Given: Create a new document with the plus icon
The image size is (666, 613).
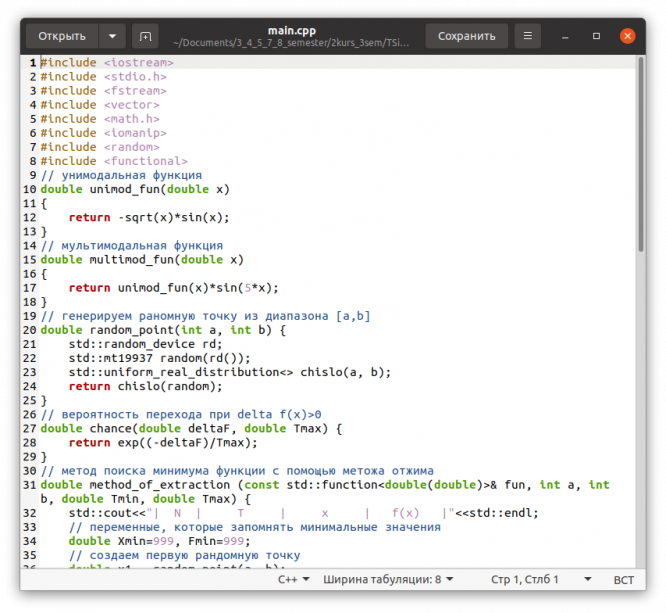Looking at the screenshot, I should [146, 36].
